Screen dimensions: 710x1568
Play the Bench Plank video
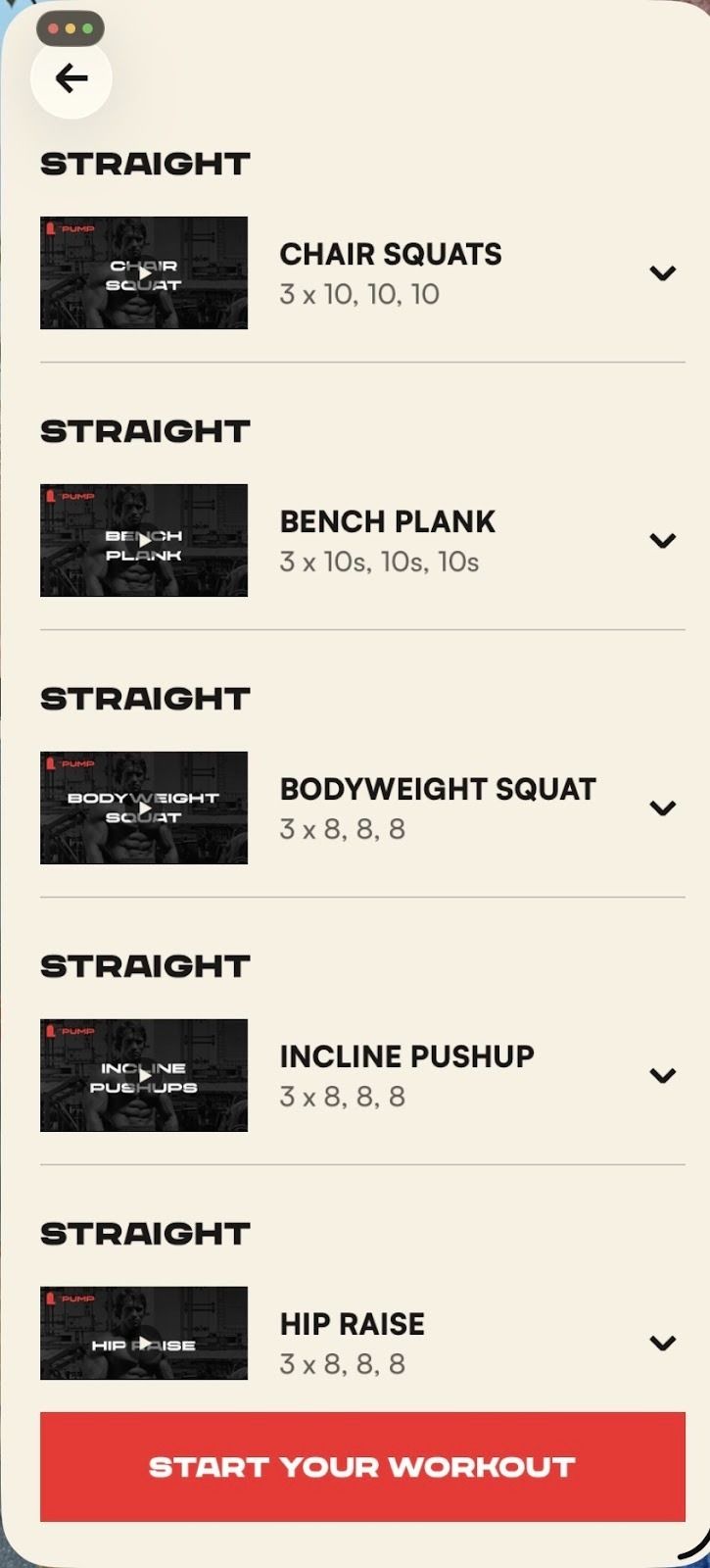144,541
